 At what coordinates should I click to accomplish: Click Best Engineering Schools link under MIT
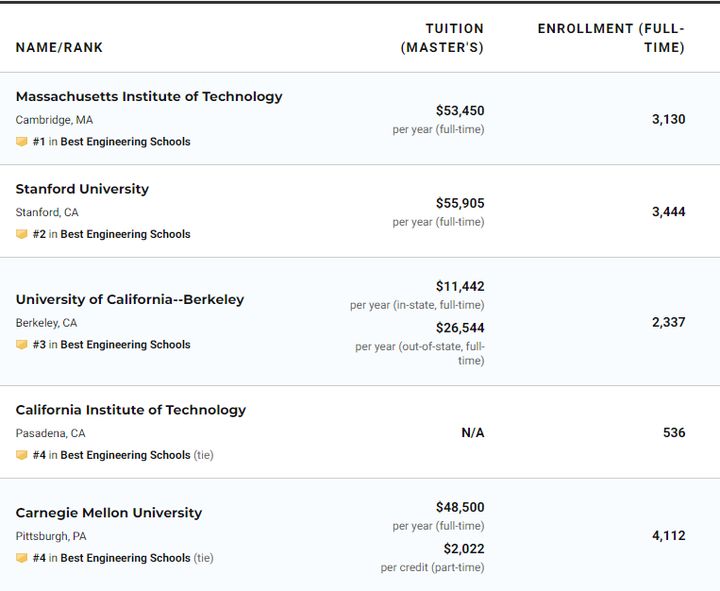click(x=125, y=141)
